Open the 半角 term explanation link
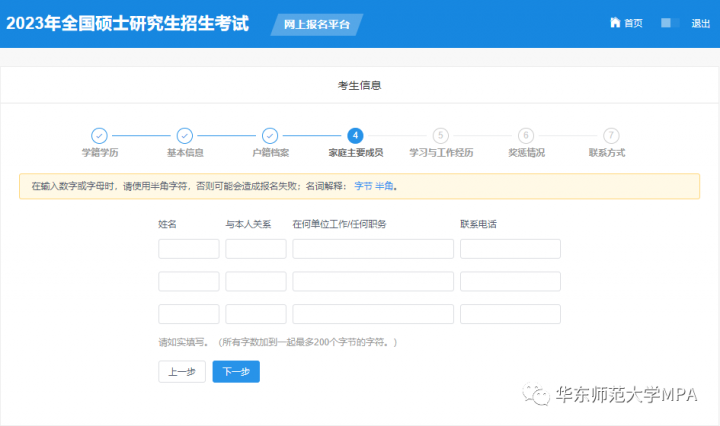 point(384,186)
